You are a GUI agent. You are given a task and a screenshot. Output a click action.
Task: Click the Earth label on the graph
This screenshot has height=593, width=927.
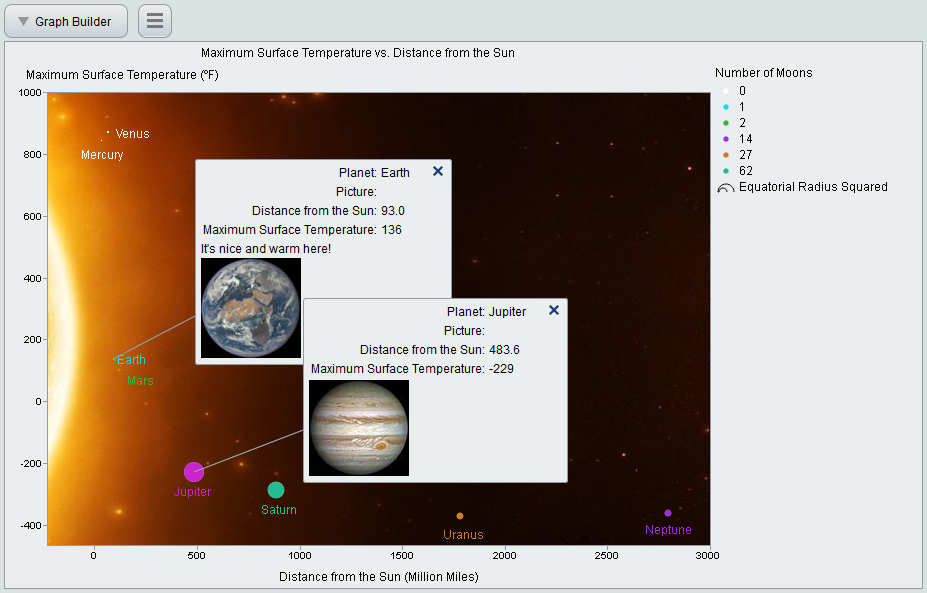131,359
